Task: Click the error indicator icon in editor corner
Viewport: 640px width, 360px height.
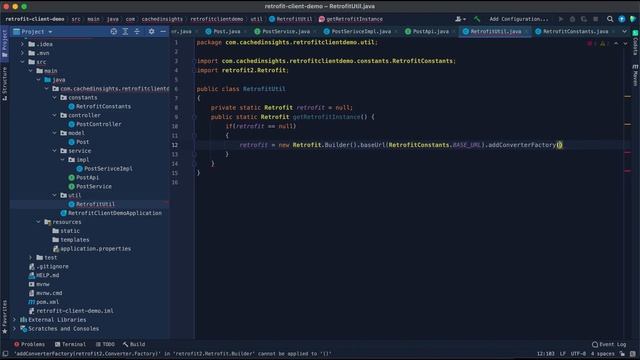Action: pyautogui.click(x=590, y=43)
